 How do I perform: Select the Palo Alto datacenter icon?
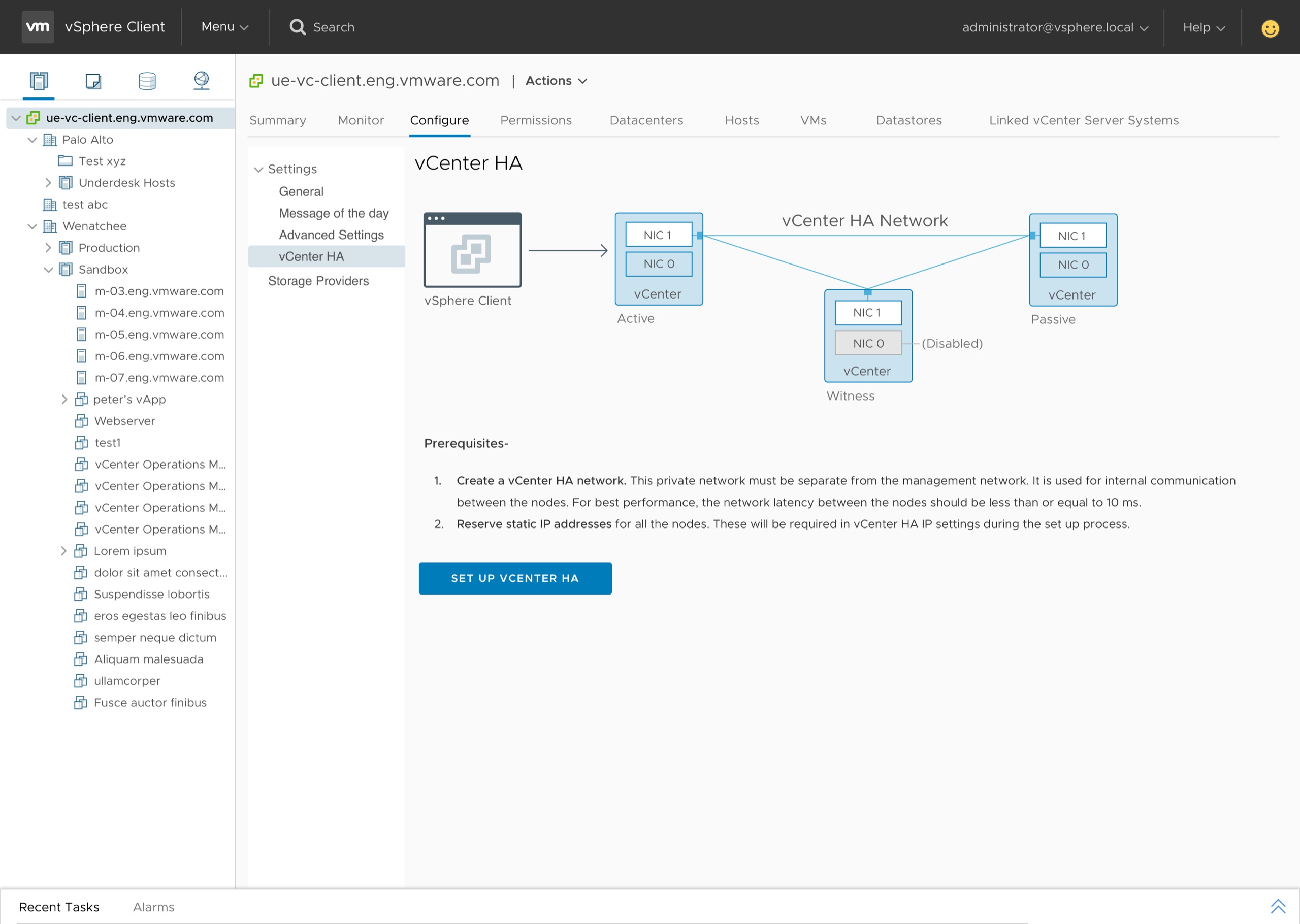pos(50,140)
